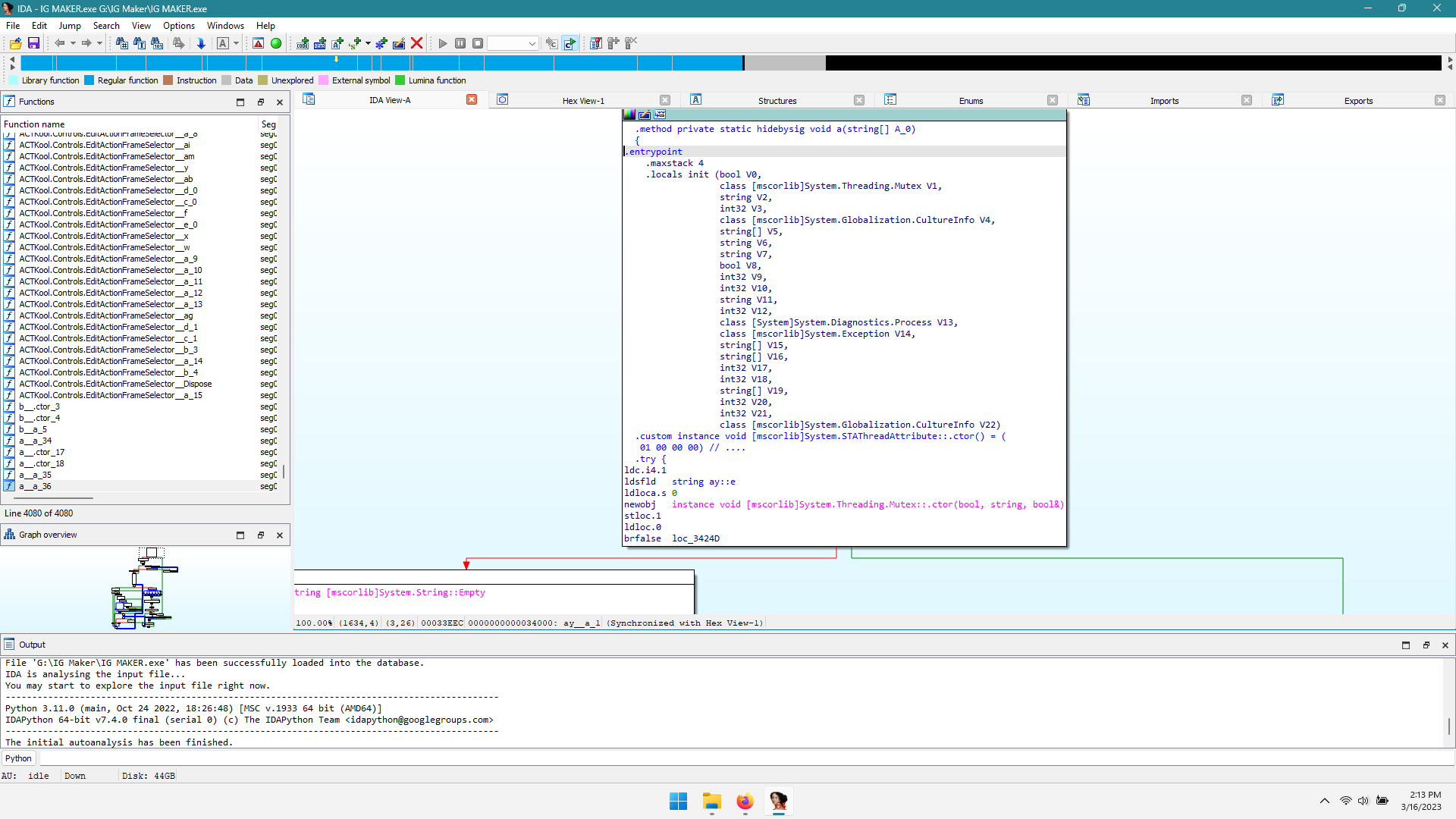Maximize the Functions panel
The width and height of the screenshot is (1456, 819).
pos(240,102)
